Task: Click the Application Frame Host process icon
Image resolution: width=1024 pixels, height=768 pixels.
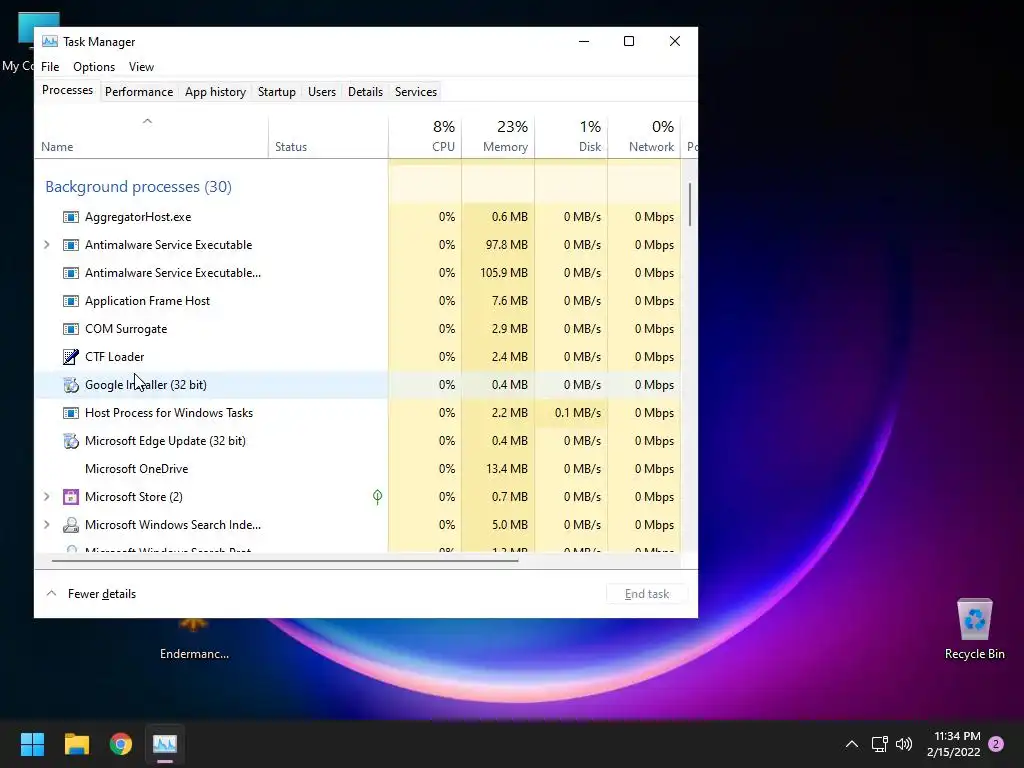Action: (71, 301)
